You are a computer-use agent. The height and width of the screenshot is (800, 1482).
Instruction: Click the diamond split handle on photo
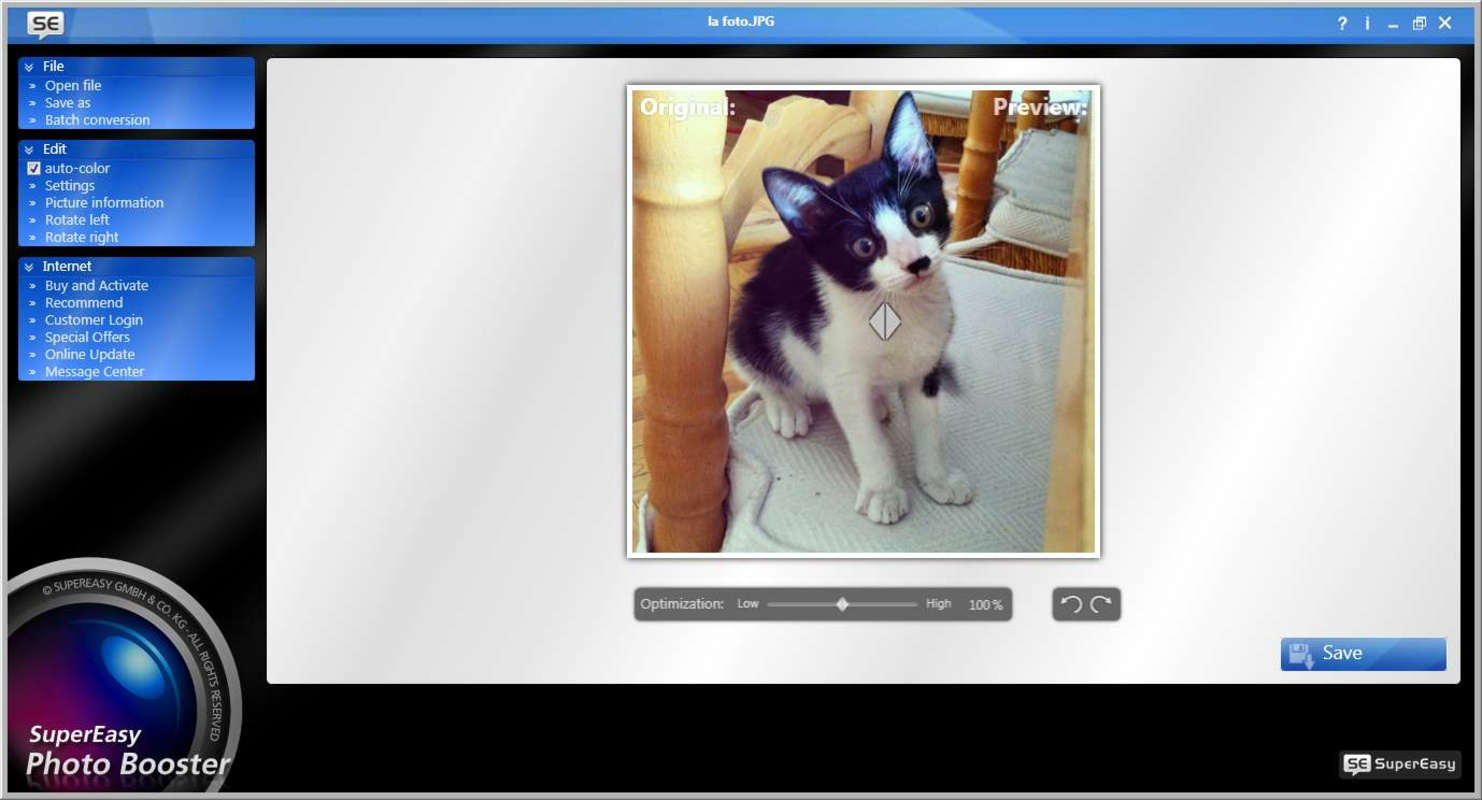click(x=885, y=321)
